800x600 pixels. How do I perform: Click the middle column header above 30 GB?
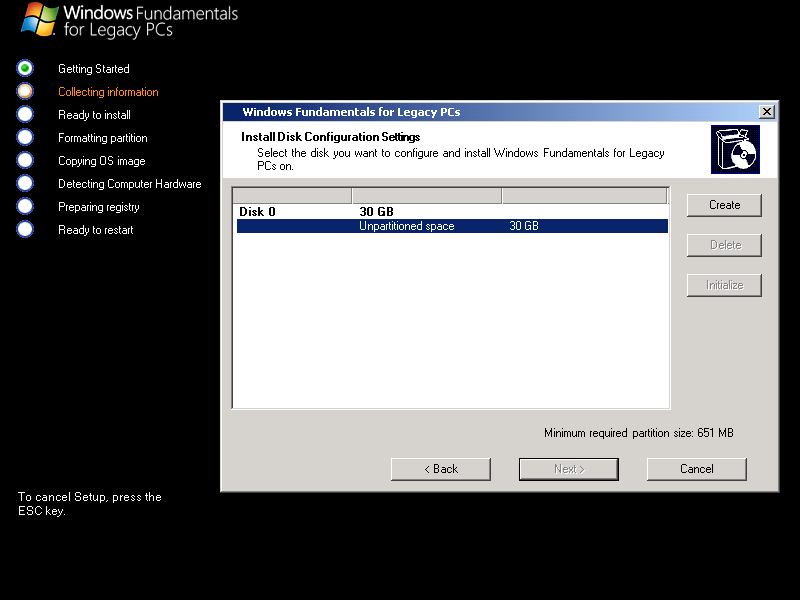pos(430,194)
